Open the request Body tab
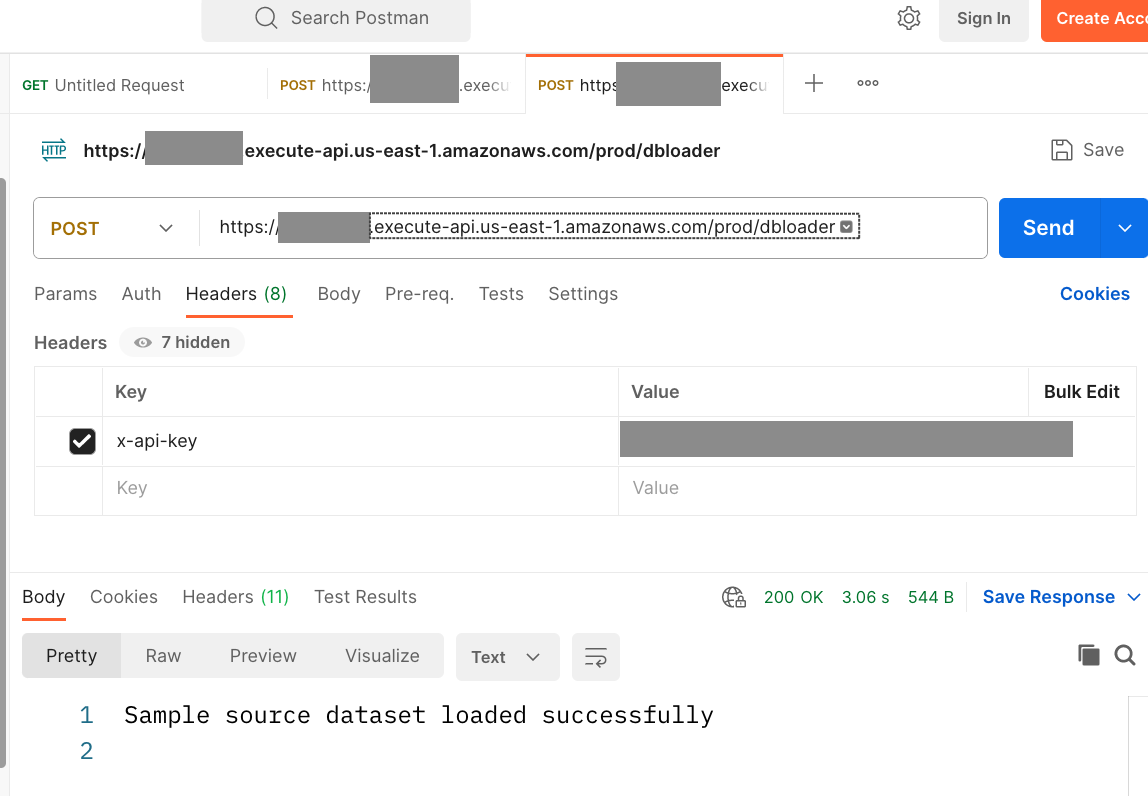Image resolution: width=1148 pixels, height=796 pixels. (x=339, y=294)
